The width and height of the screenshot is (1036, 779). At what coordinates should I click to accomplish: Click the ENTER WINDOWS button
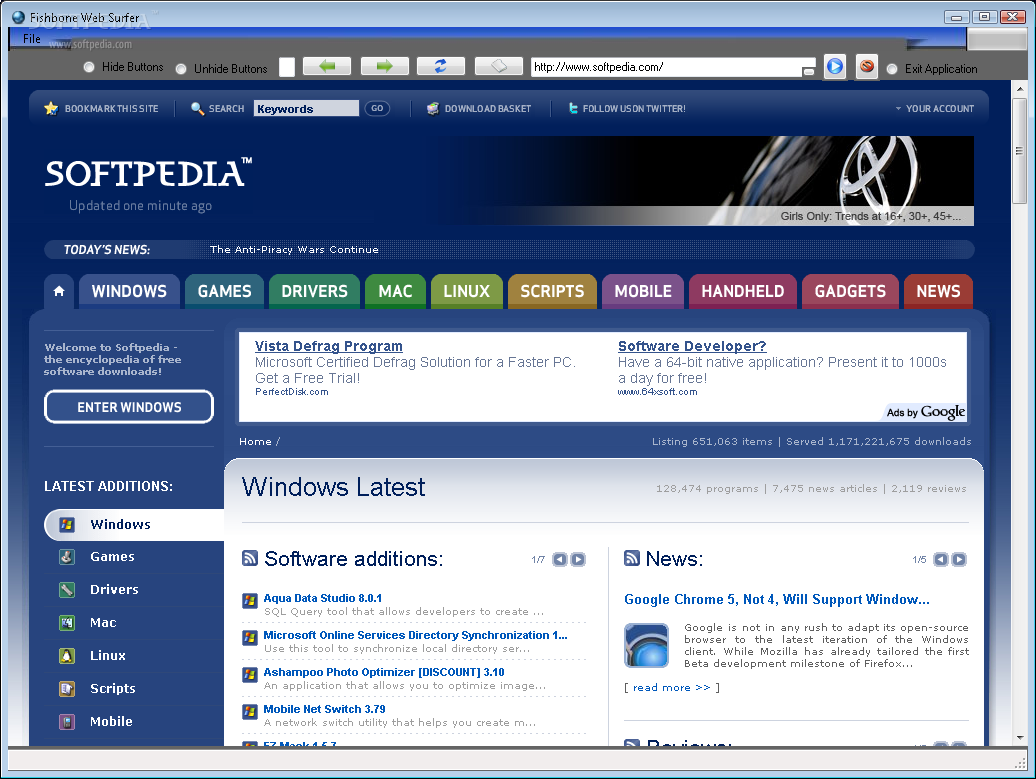point(129,407)
